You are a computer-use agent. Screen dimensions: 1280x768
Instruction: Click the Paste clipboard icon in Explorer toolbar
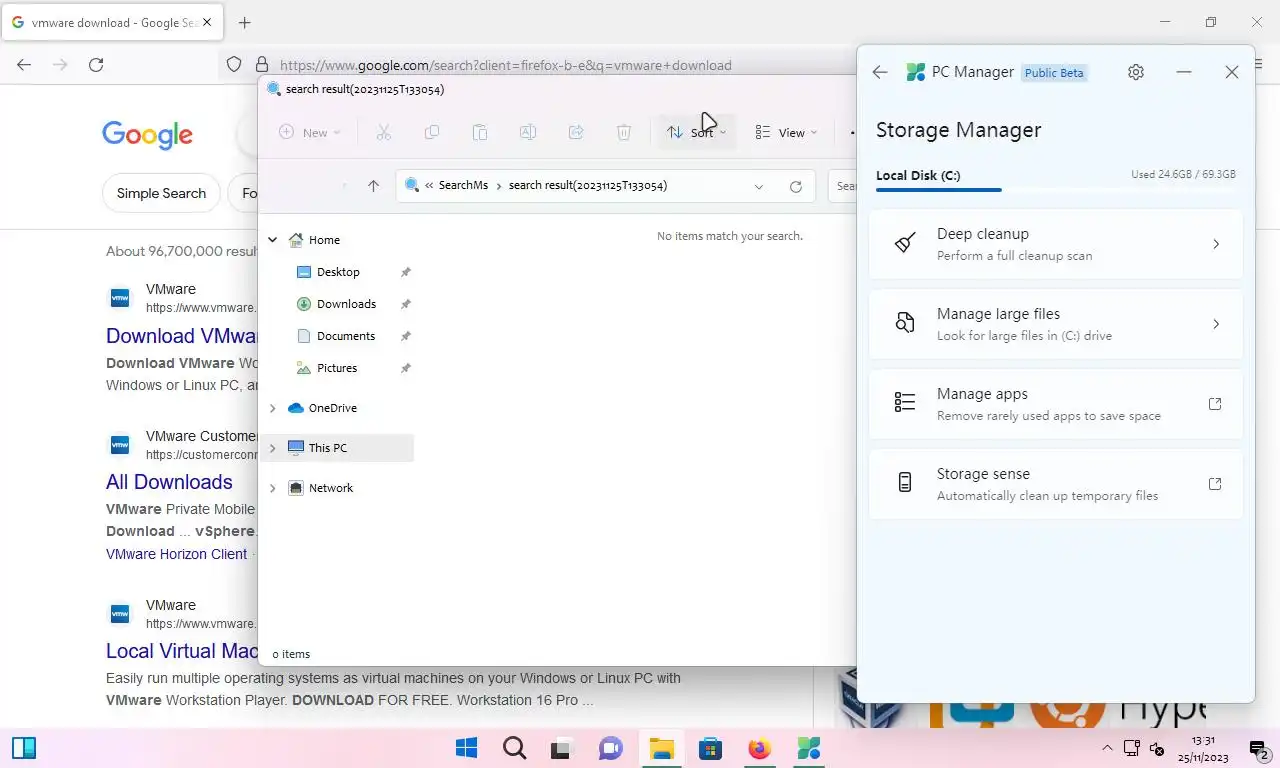click(x=480, y=132)
